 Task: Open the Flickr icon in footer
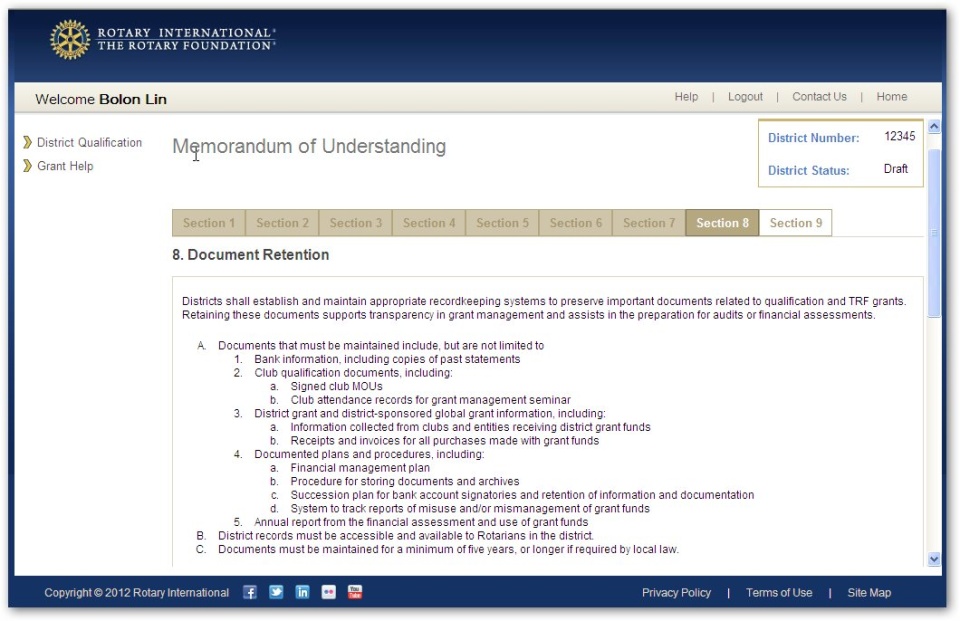click(329, 592)
